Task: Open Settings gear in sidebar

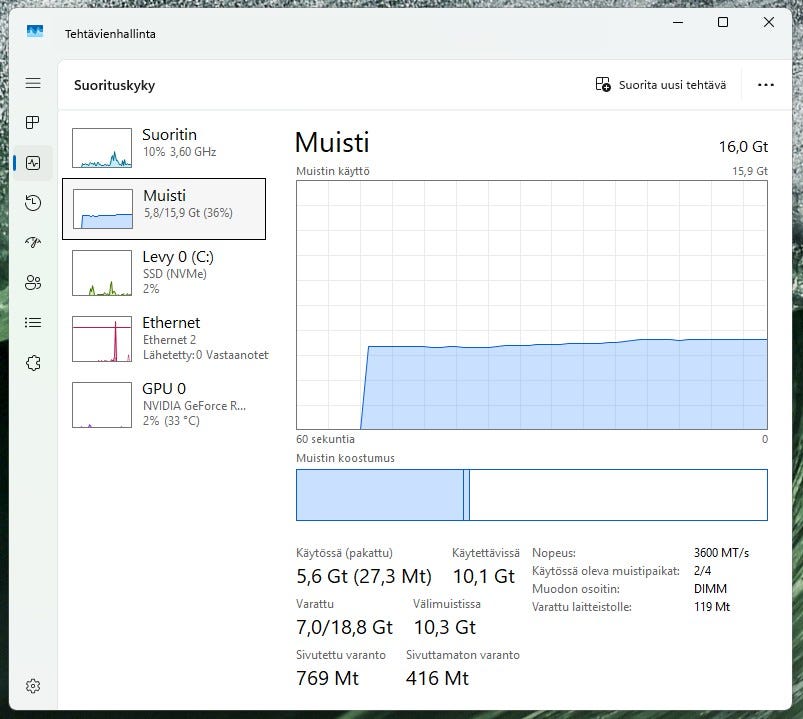Action: [x=33, y=686]
